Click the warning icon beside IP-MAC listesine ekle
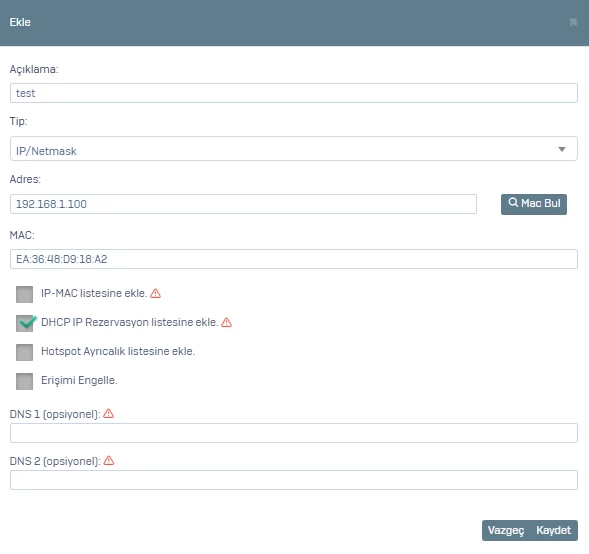This screenshot has width=589, height=554. tap(156, 293)
